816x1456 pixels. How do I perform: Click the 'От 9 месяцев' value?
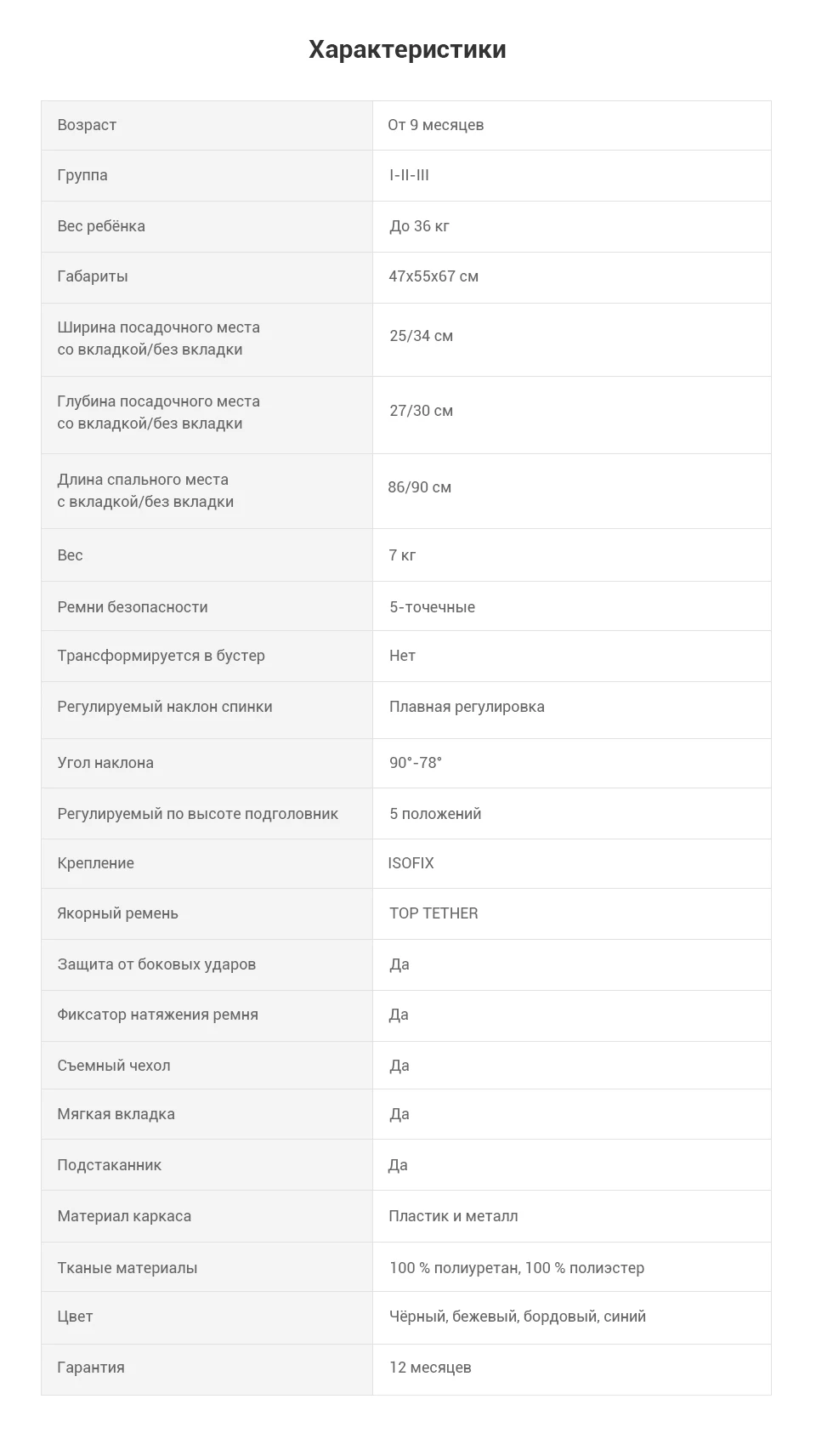436,125
